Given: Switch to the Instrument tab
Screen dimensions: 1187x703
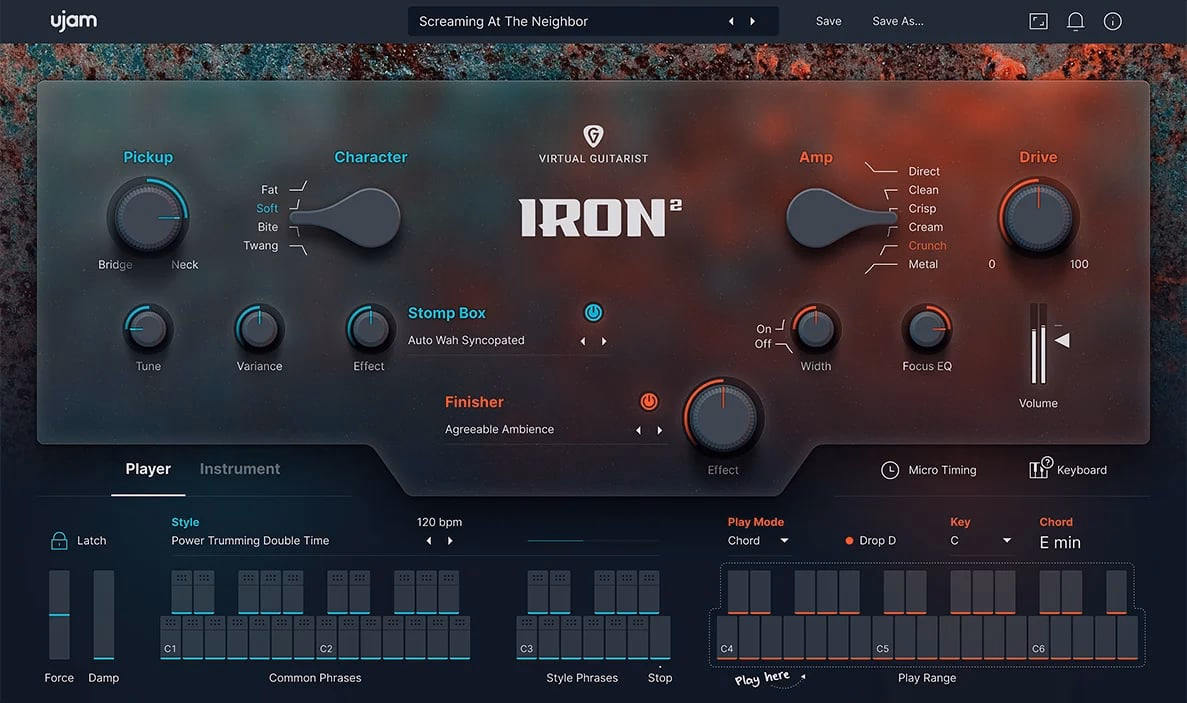Looking at the screenshot, I should 239,469.
